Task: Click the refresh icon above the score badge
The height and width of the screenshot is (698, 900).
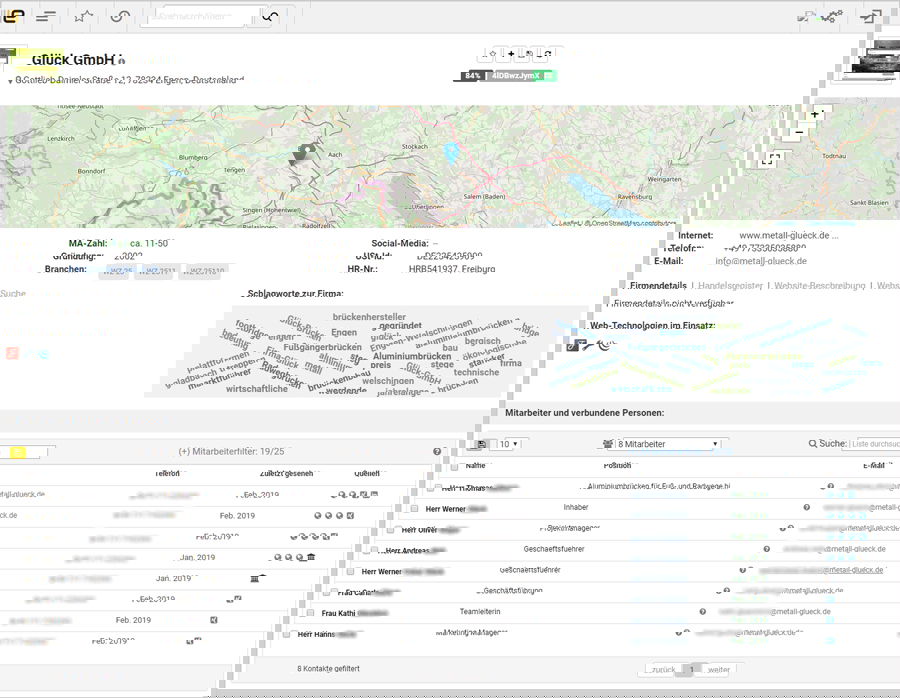Action: (548, 54)
